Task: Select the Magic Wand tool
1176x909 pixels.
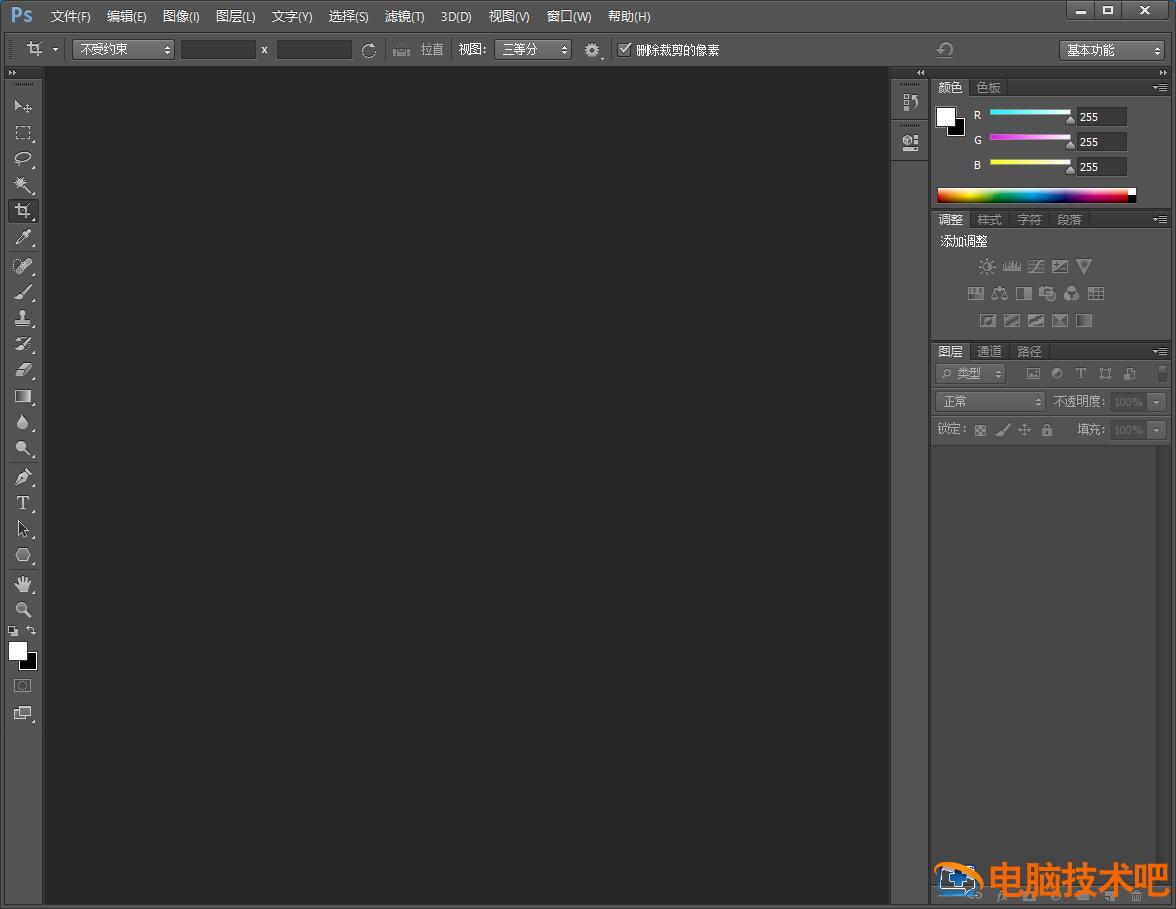Action: point(22,184)
